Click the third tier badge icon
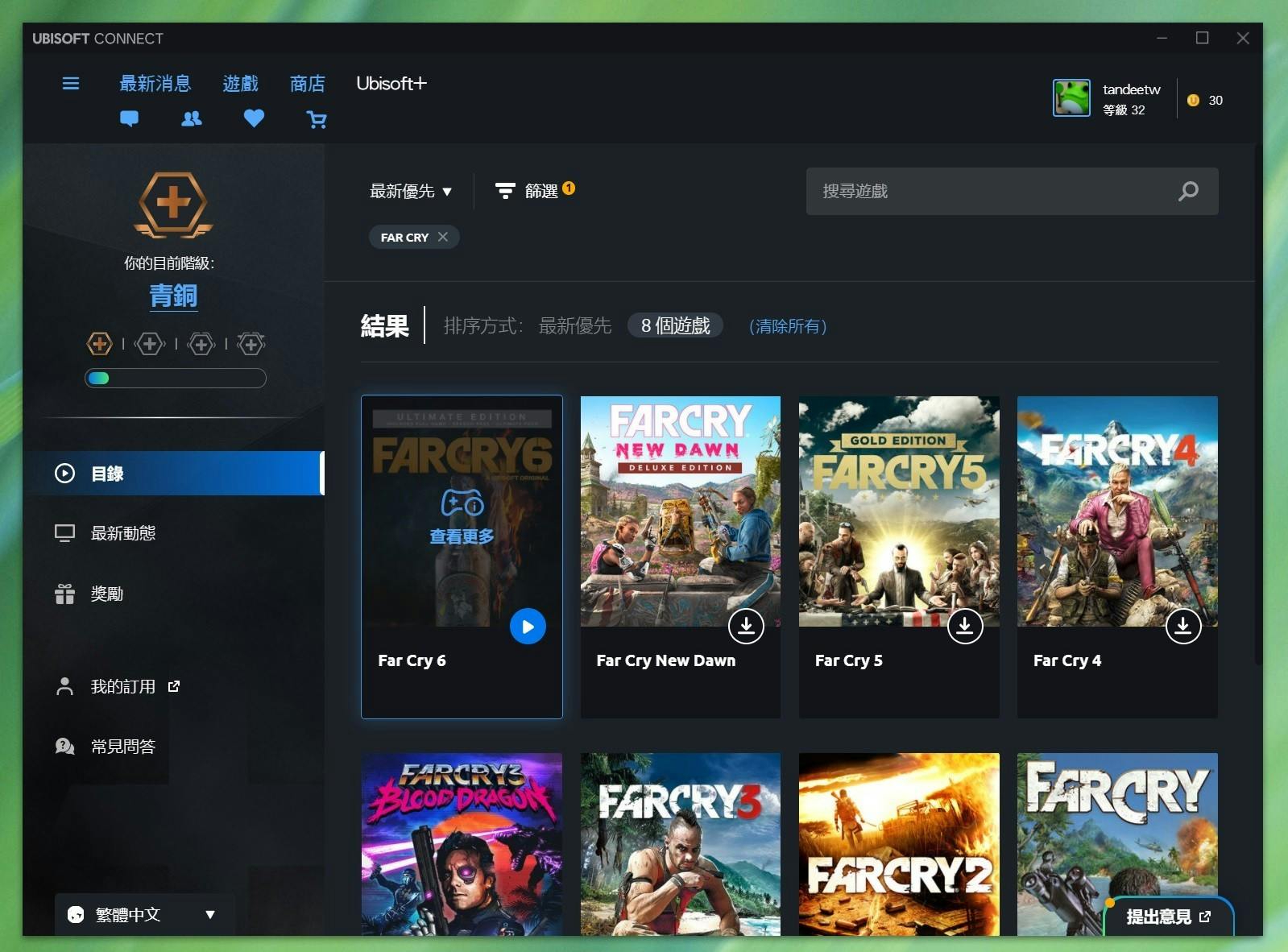1288x952 pixels. click(201, 344)
